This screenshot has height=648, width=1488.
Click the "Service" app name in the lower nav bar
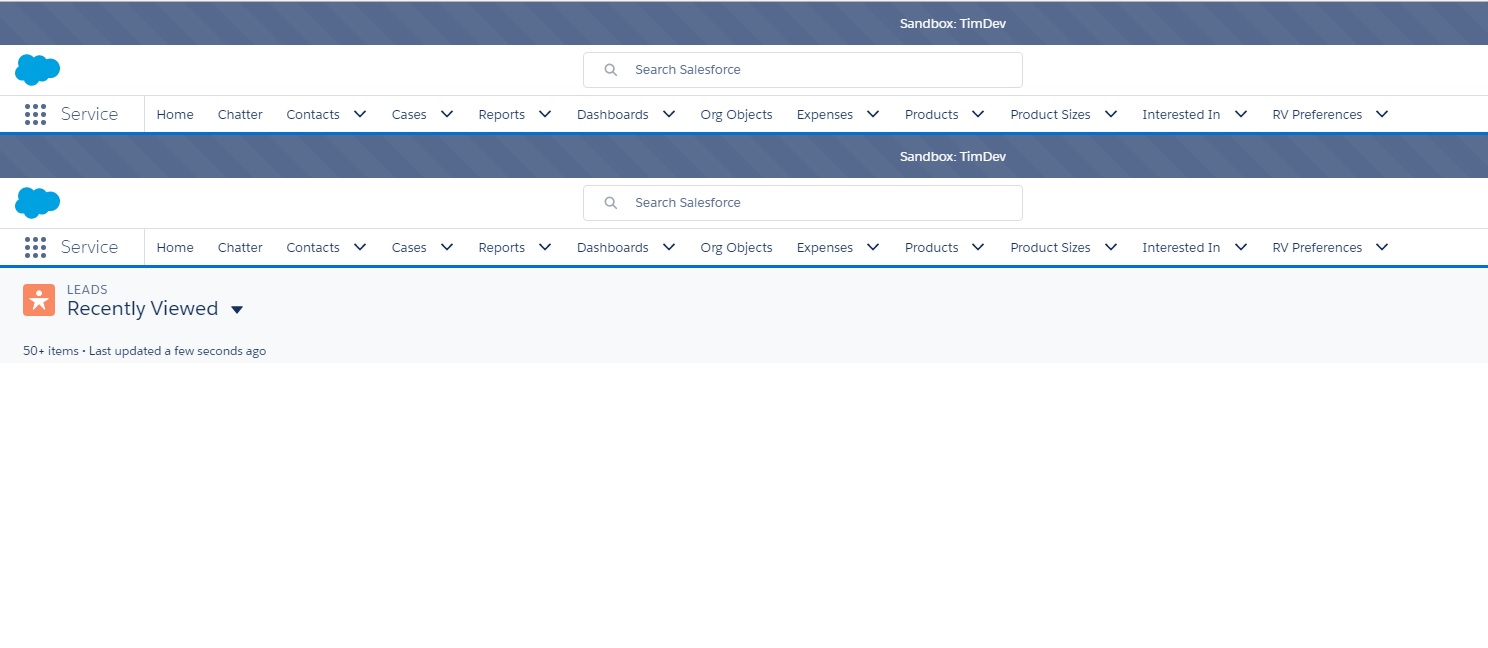coord(89,247)
